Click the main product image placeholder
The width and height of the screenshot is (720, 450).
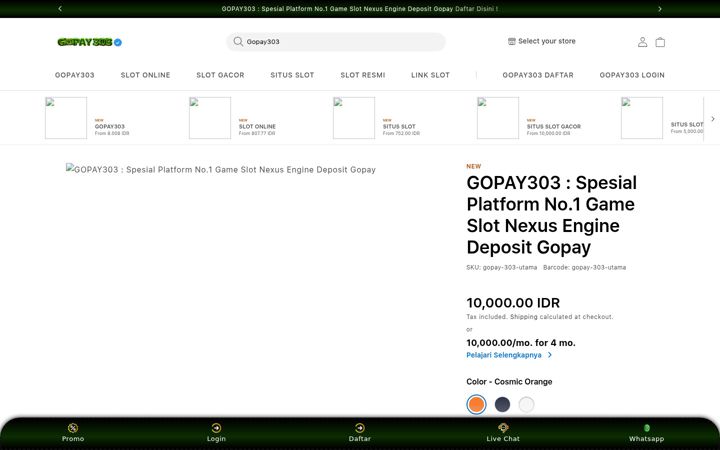pyautogui.click(x=221, y=169)
